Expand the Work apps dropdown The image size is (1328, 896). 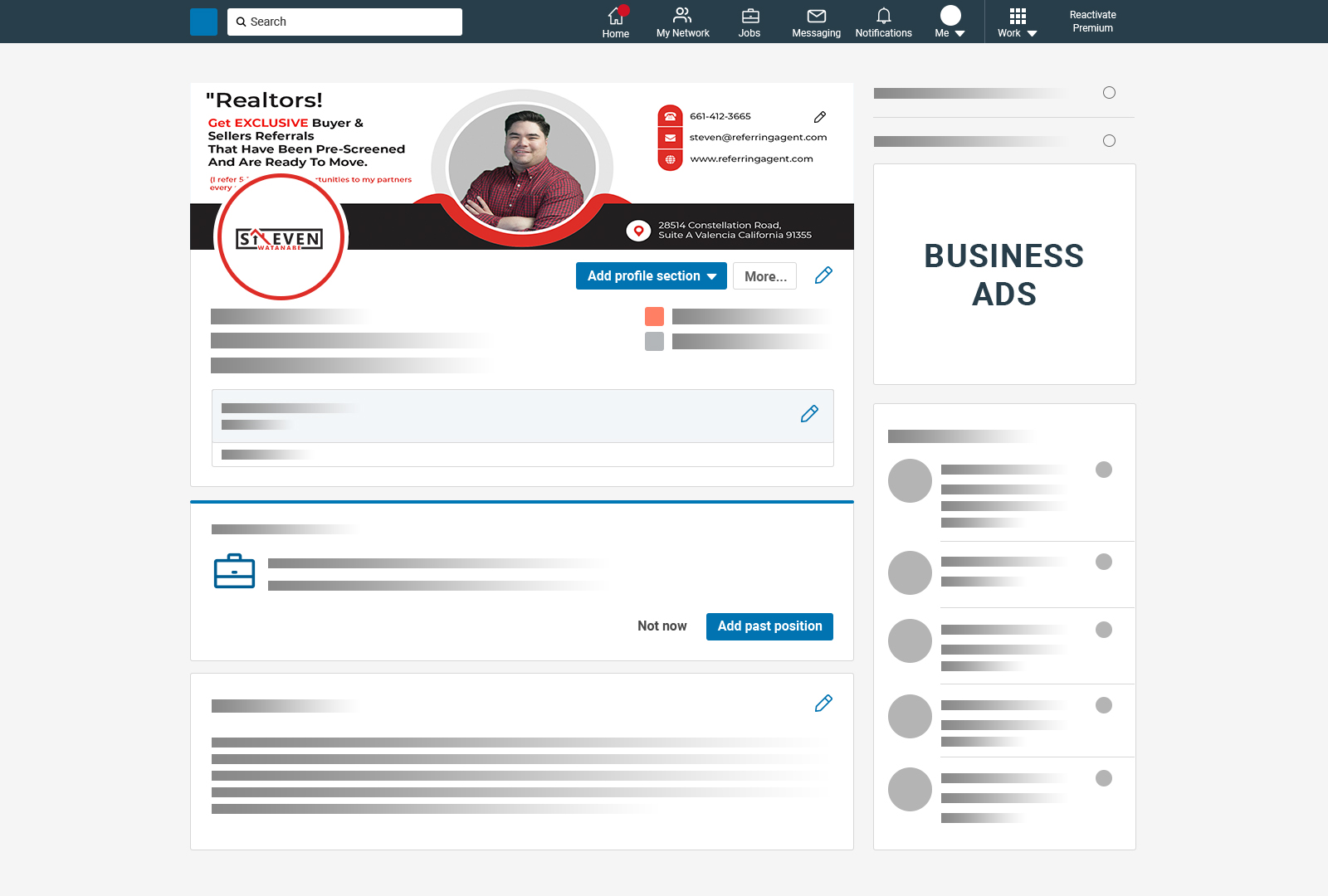1018,22
